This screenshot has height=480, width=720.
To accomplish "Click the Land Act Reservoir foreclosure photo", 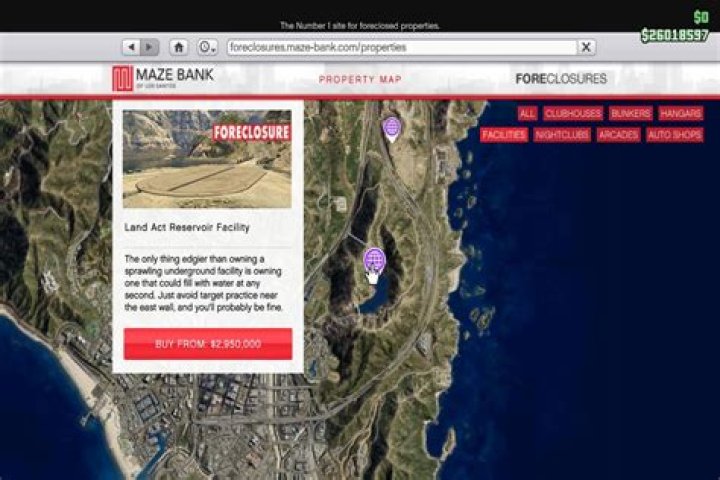I will [207, 159].
